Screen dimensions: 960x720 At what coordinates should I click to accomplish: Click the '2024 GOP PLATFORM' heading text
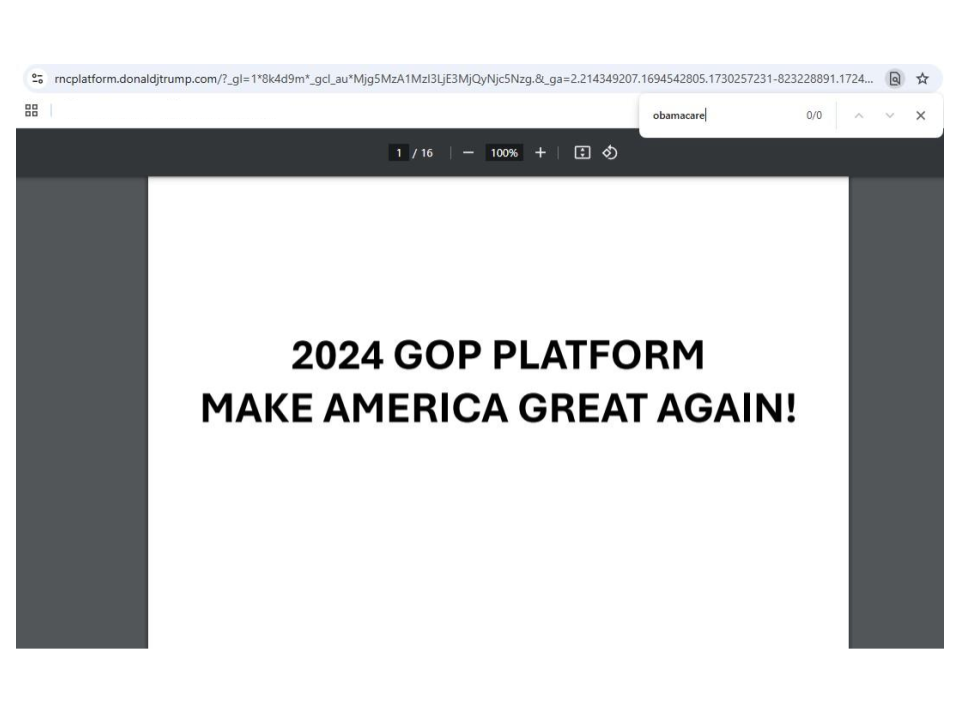pos(497,355)
